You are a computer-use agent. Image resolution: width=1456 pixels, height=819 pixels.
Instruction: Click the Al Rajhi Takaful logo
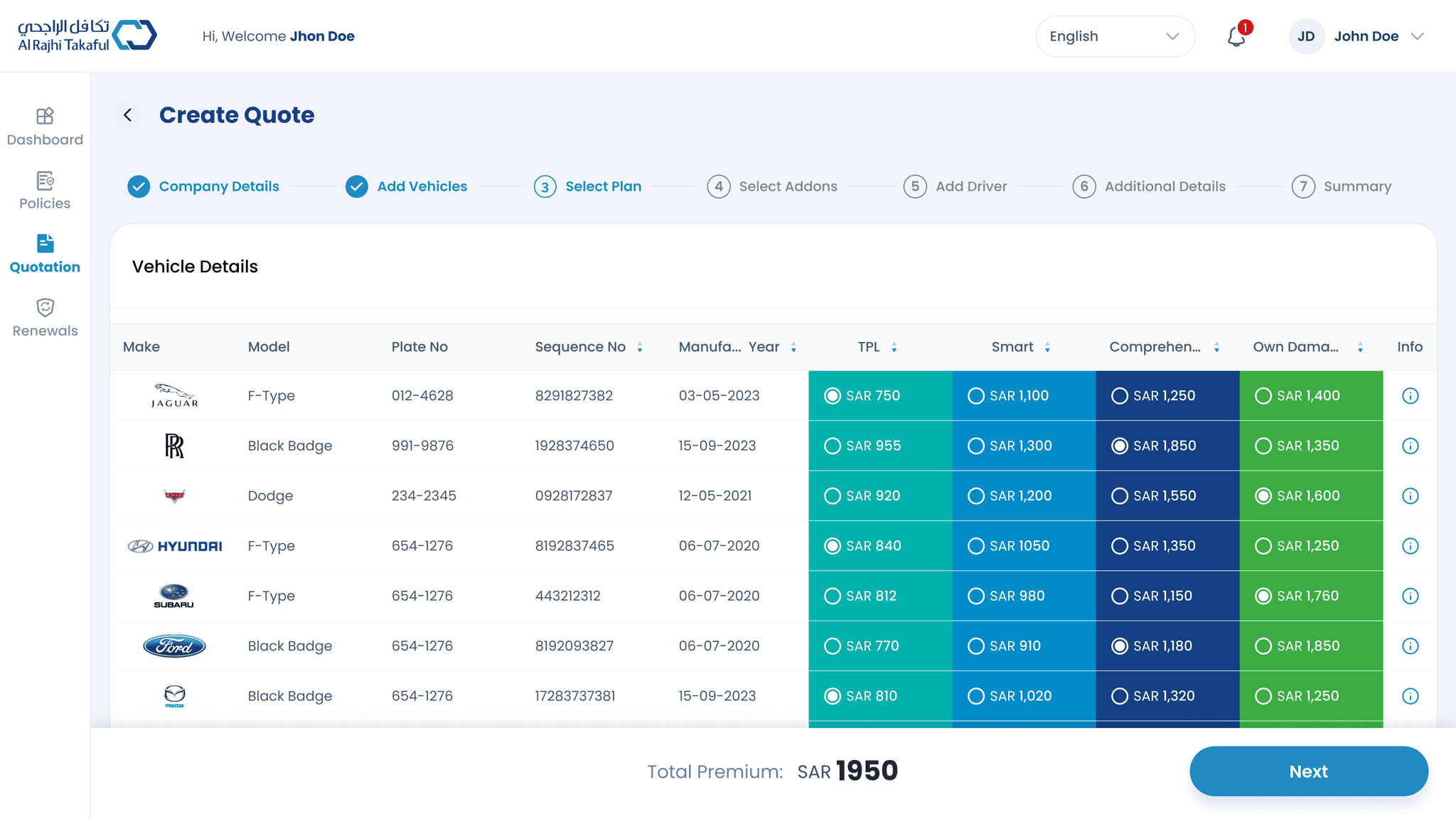[87, 36]
